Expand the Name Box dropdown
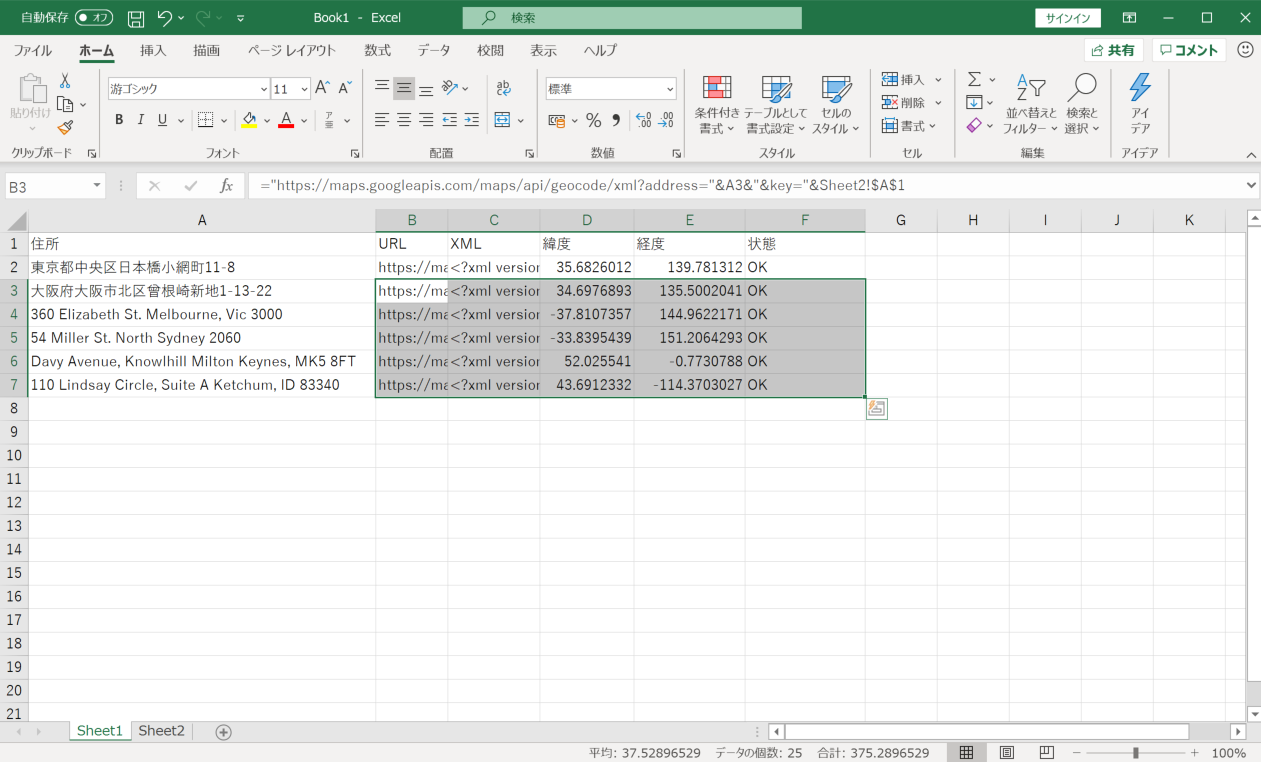This screenshot has width=1261, height=762. [97, 186]
